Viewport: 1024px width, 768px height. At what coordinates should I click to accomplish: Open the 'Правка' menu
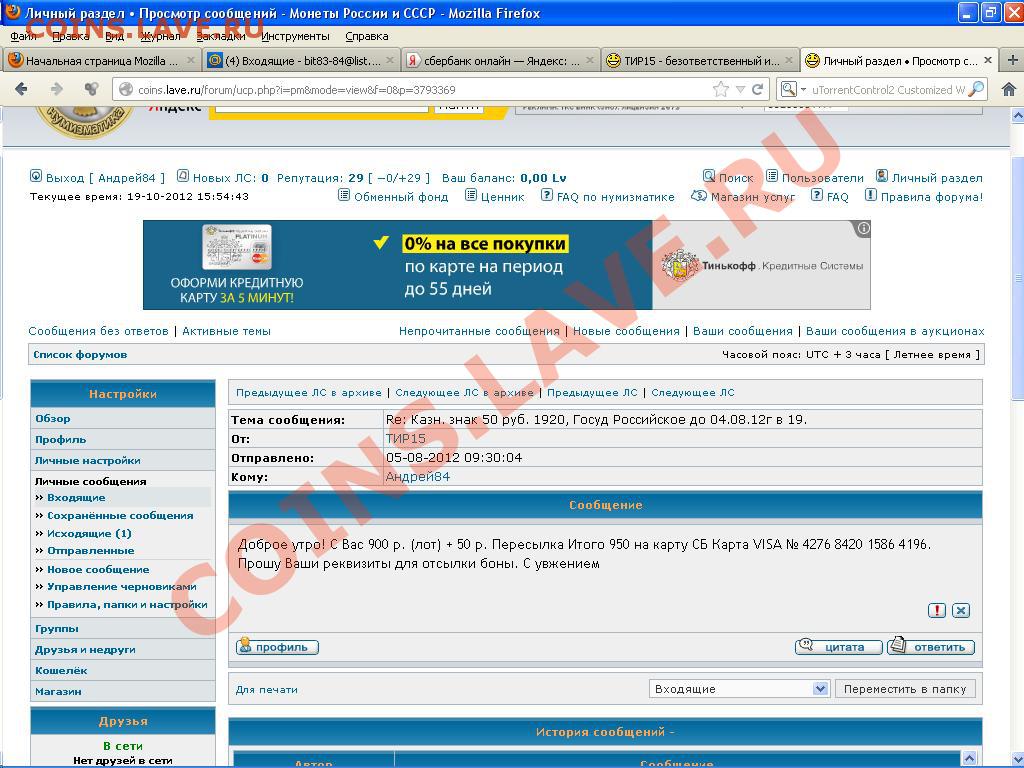[71, 37]
